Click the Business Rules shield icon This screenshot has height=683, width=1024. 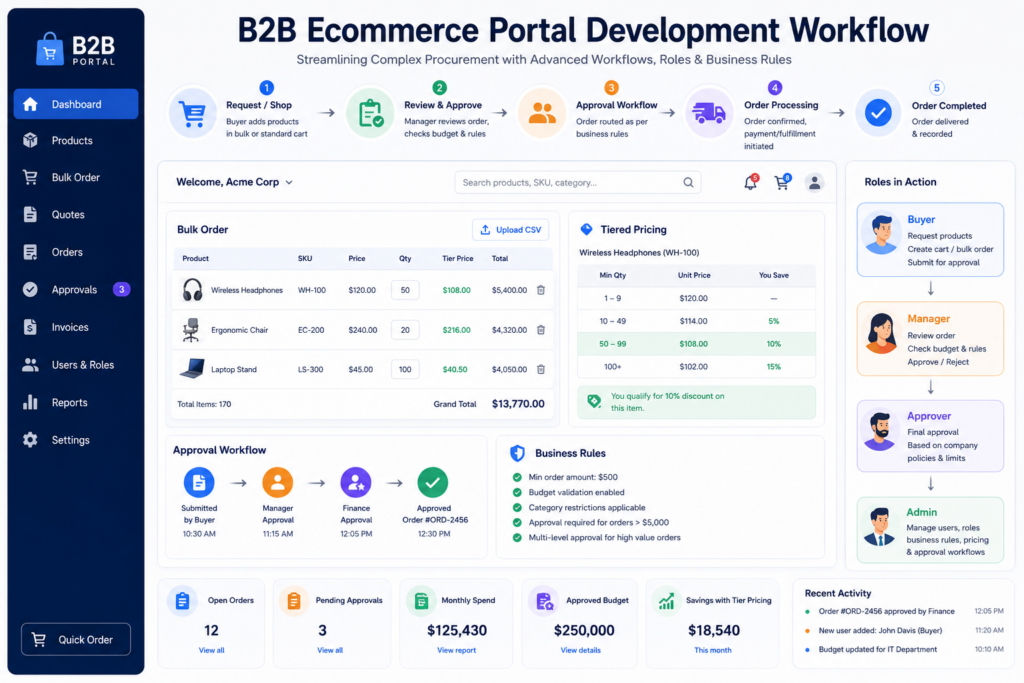tap(518, 453)
